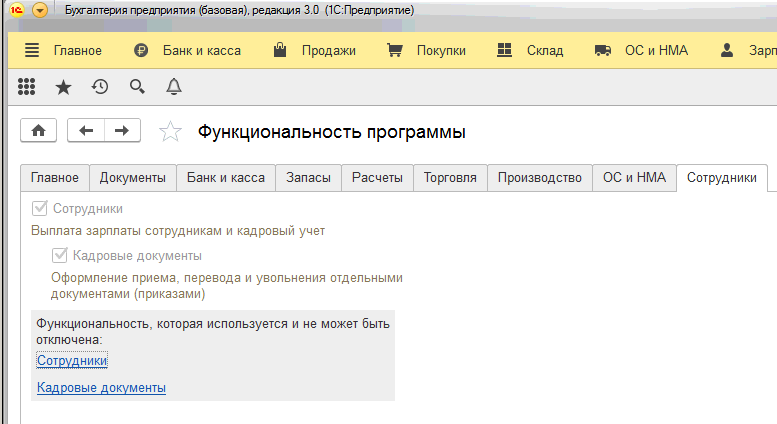
Task: Open the notifications bell icon
Action: (173, 87)
